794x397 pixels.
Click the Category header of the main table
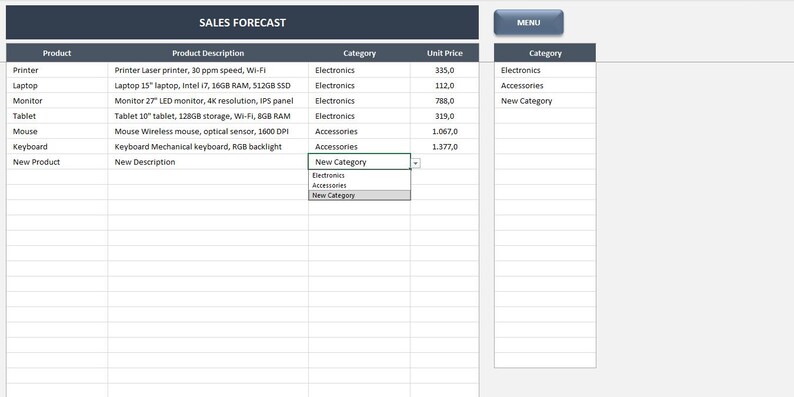coord(359,53)
